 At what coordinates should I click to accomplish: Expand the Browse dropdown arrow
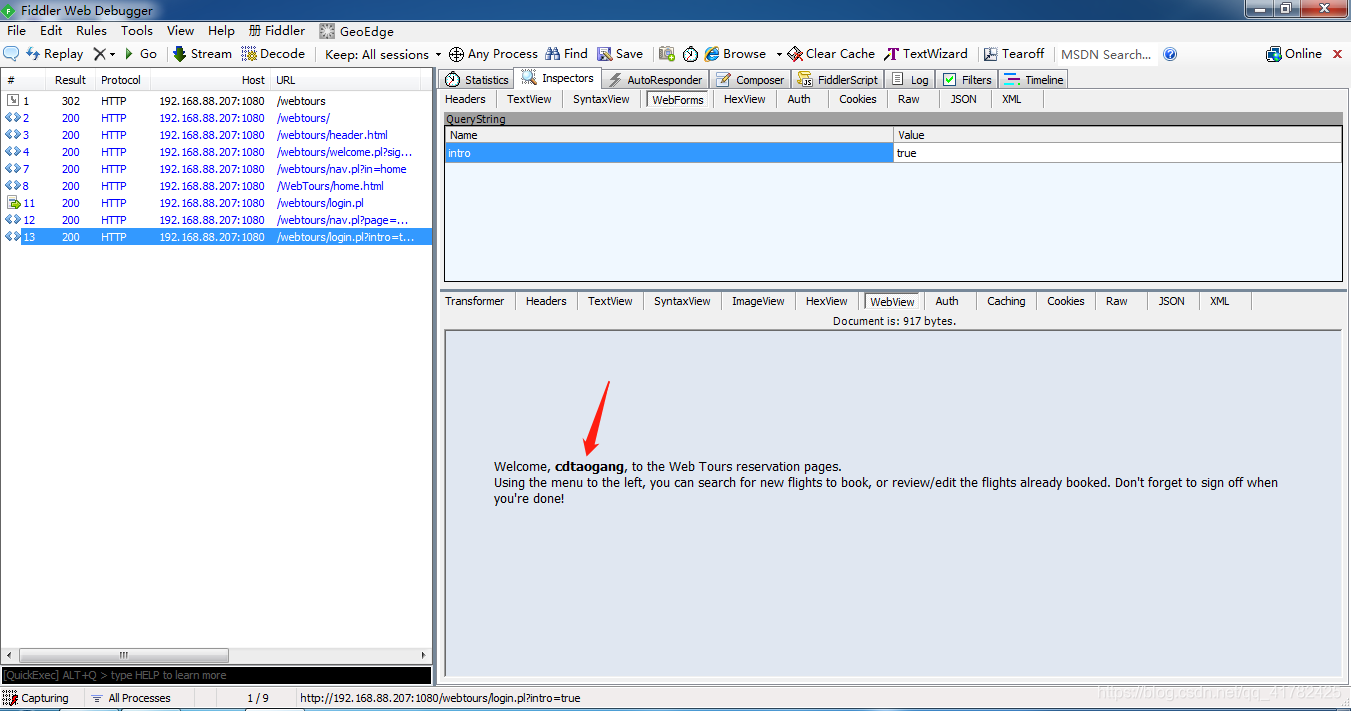click(778, 54)
